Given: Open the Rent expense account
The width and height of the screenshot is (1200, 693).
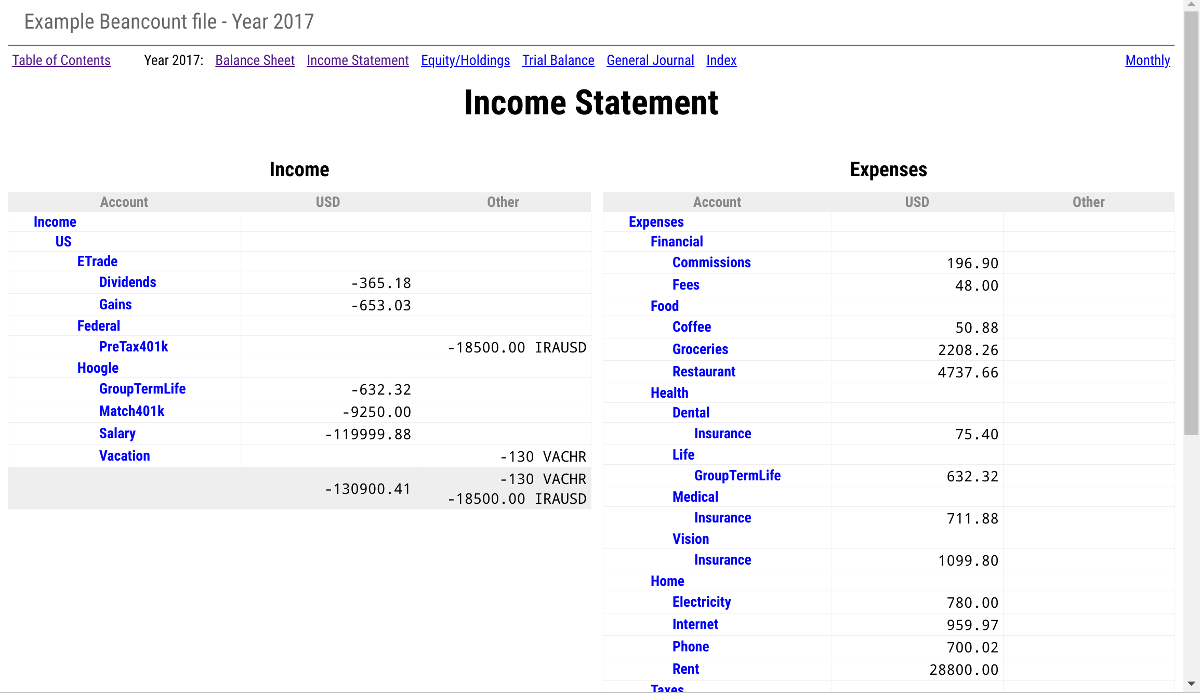Looking at the screenshot, I should (x=685, y=669).
